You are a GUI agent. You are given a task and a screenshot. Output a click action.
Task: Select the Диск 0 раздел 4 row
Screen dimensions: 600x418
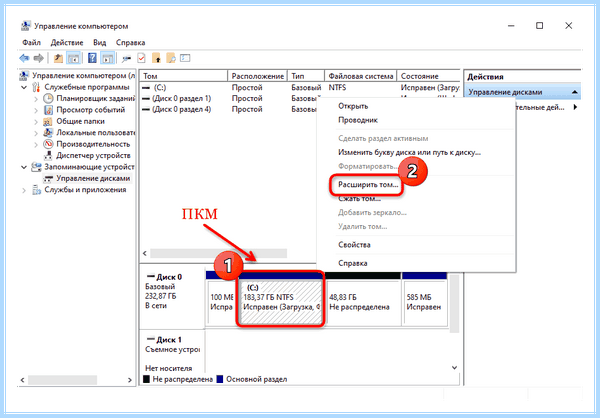pyautogui.click(x=228, y=109)
